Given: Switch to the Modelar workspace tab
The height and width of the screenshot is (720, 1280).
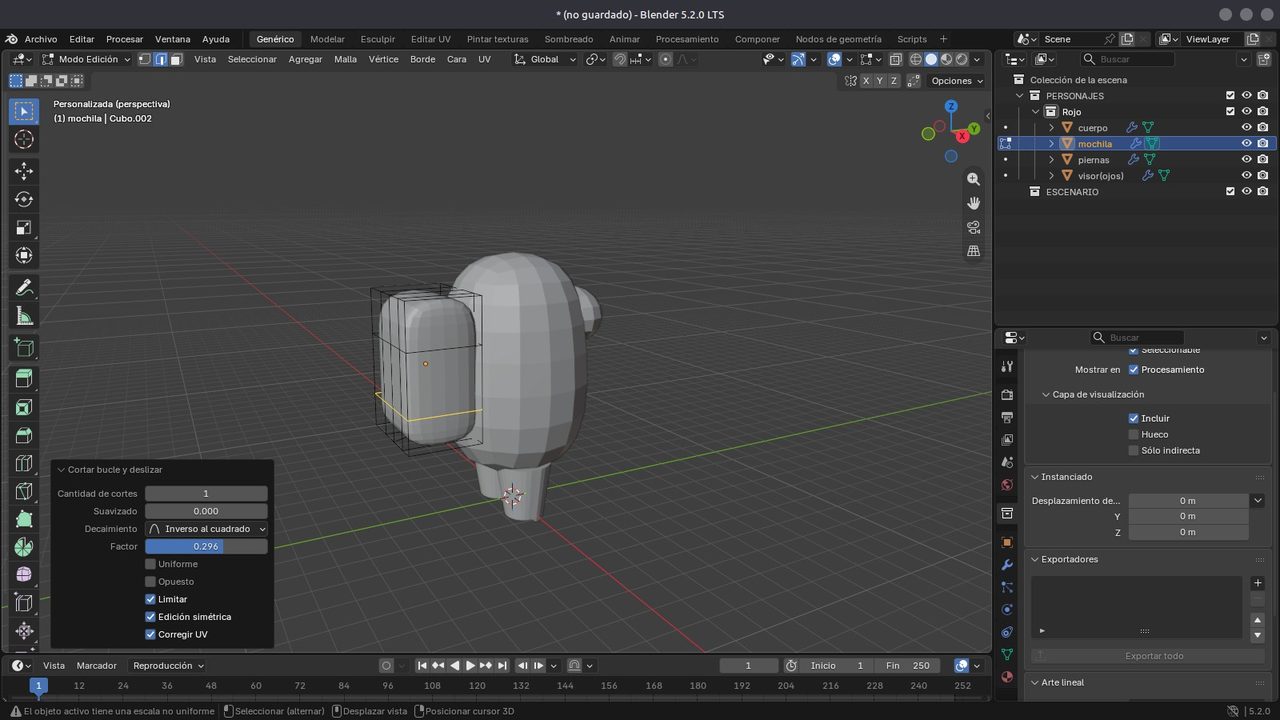Looking at the screenshot, I should [327, 39].
